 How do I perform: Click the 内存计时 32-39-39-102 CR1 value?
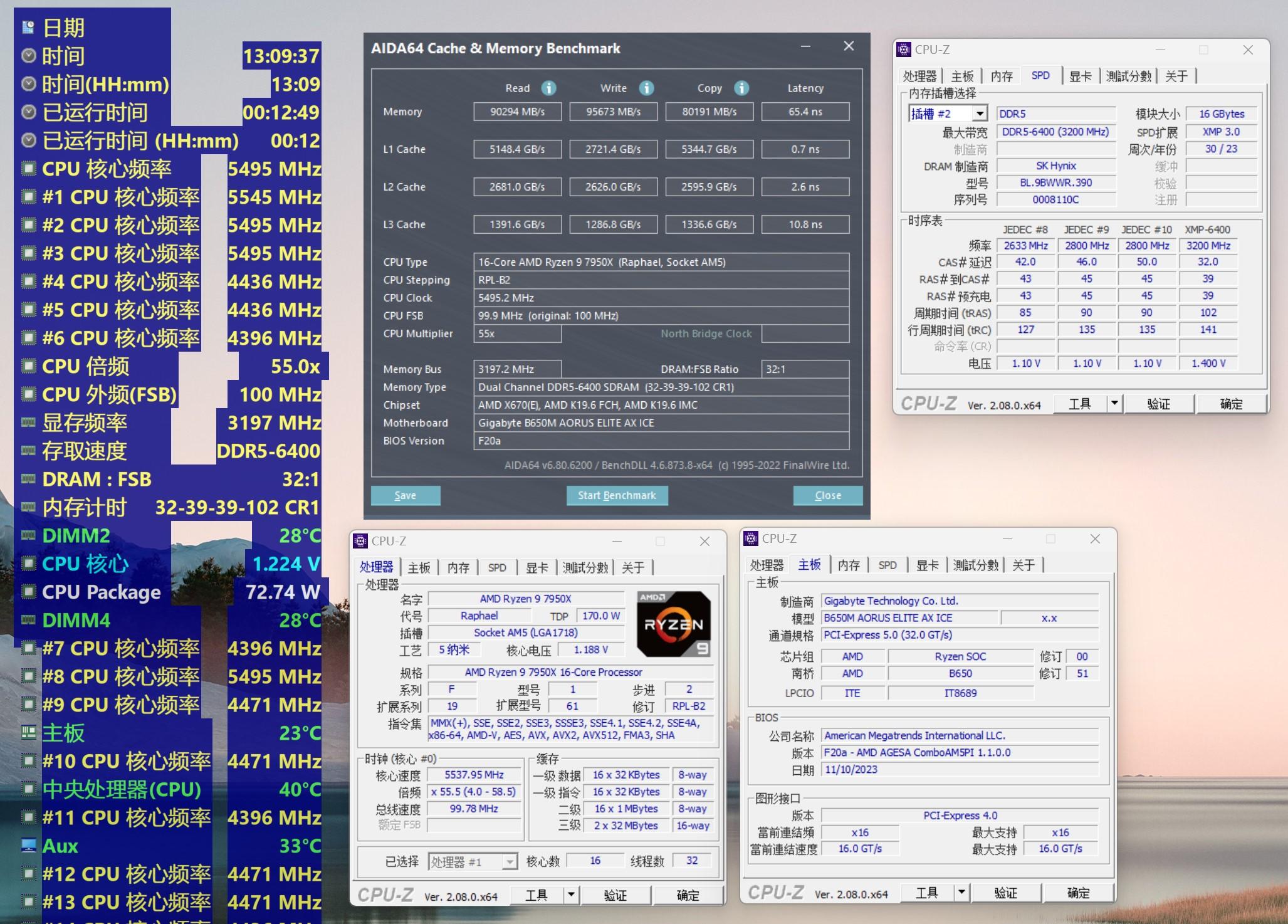tap(237, 507)
